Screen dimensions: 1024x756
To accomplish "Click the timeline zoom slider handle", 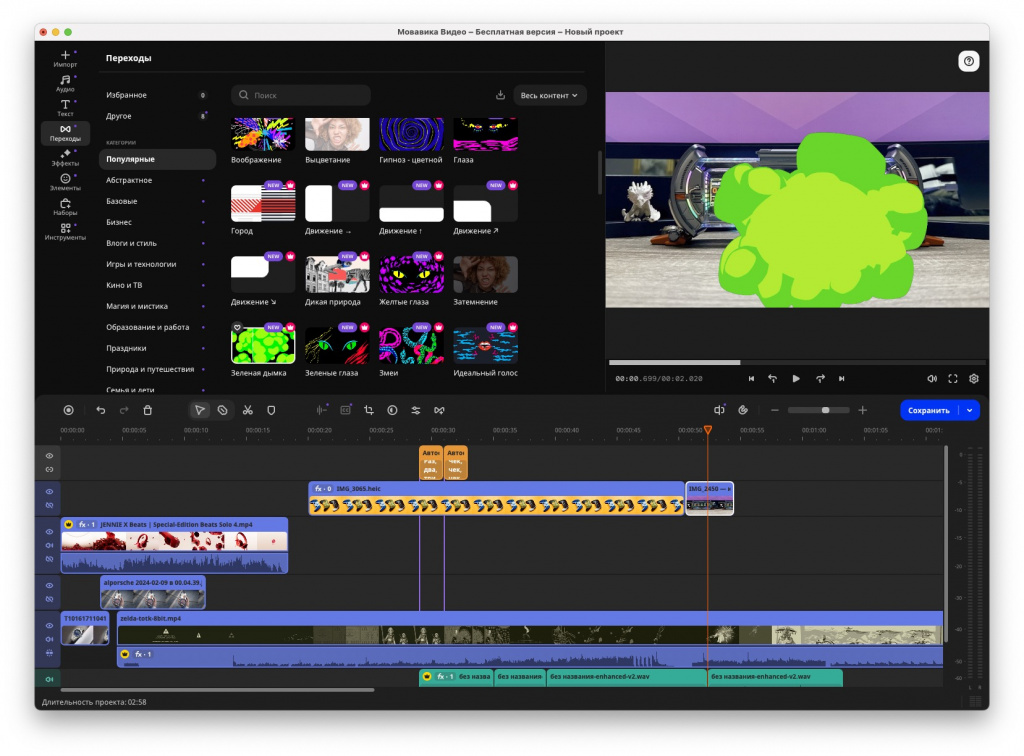I will [x=825, y=410].
